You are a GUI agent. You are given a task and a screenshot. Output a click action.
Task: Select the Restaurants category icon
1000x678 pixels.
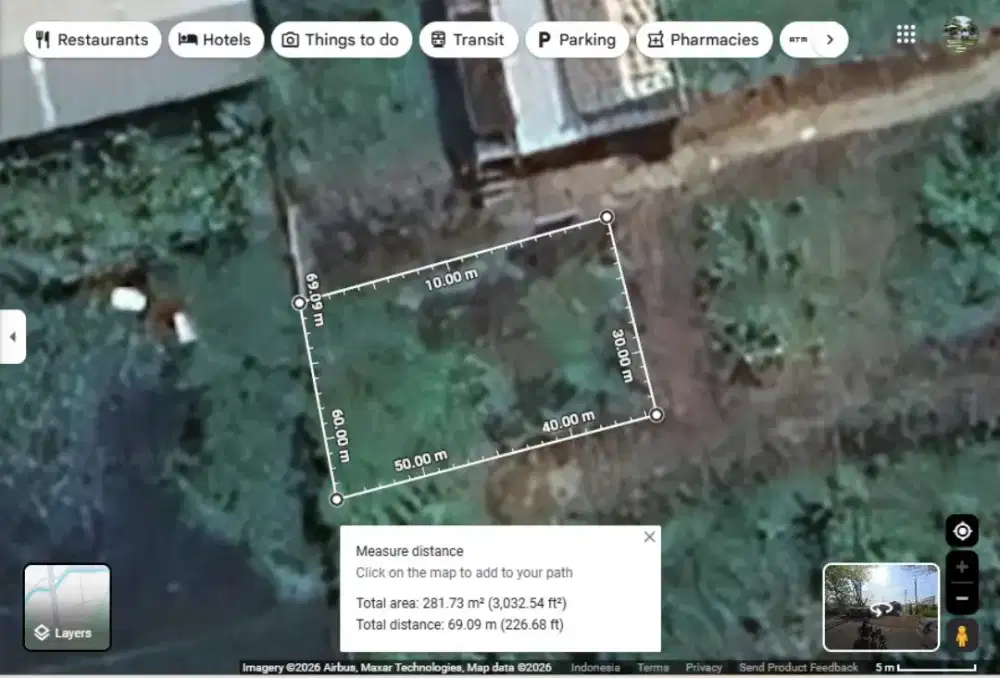(41, 40)
